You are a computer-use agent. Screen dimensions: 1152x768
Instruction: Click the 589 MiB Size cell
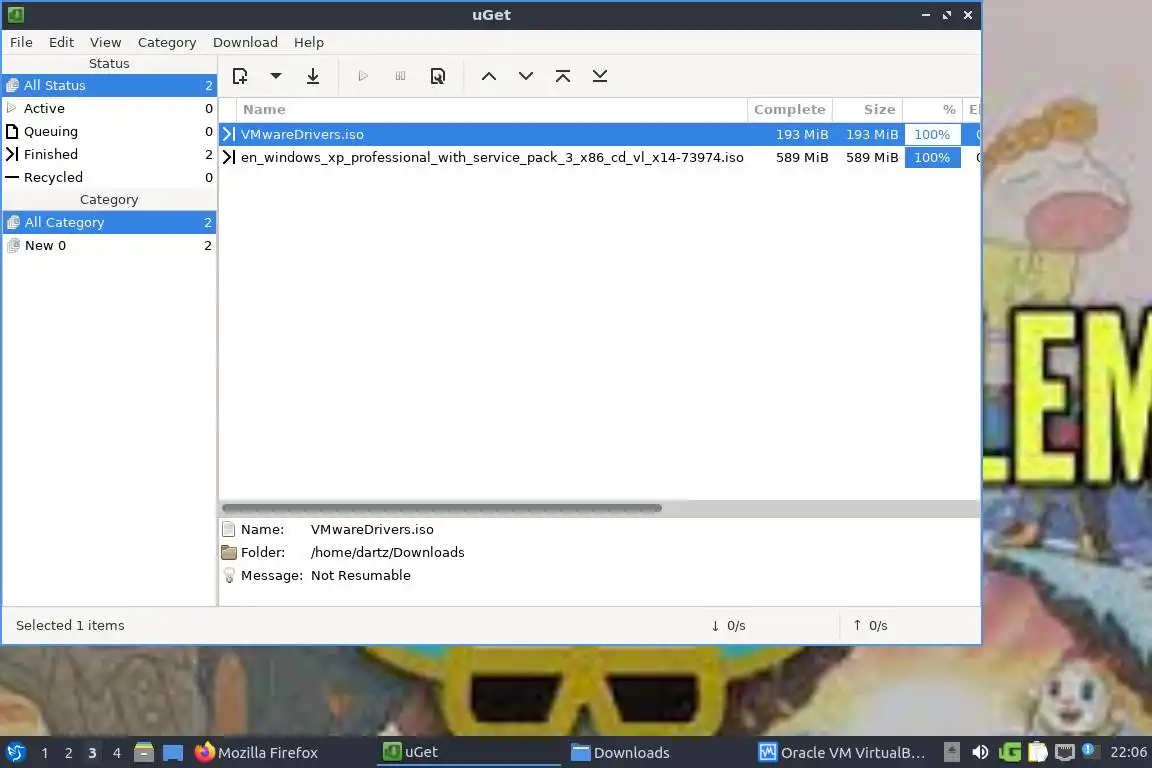(871, 157)
